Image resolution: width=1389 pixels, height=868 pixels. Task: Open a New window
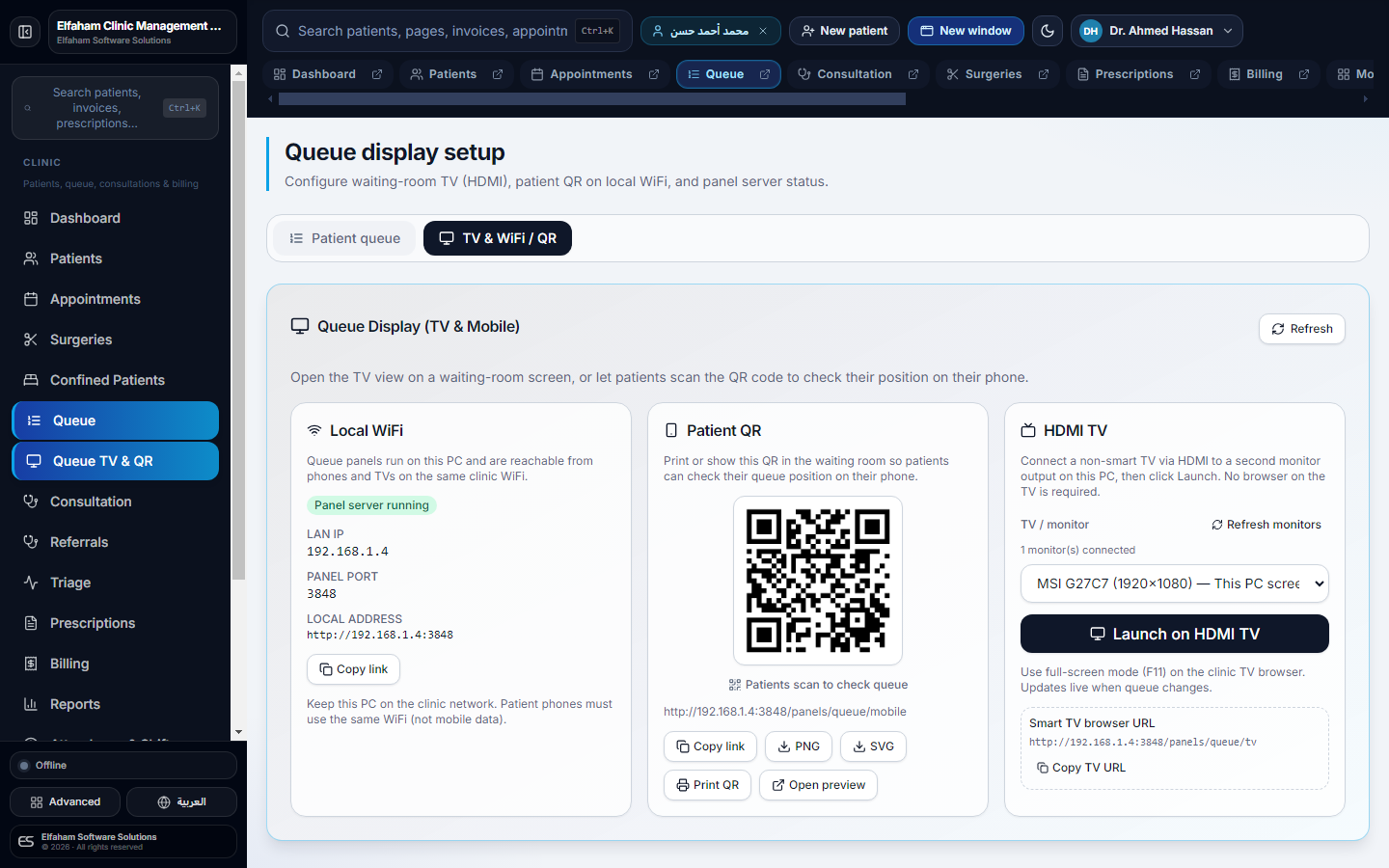pyautogui.click(x=966, y=31)
